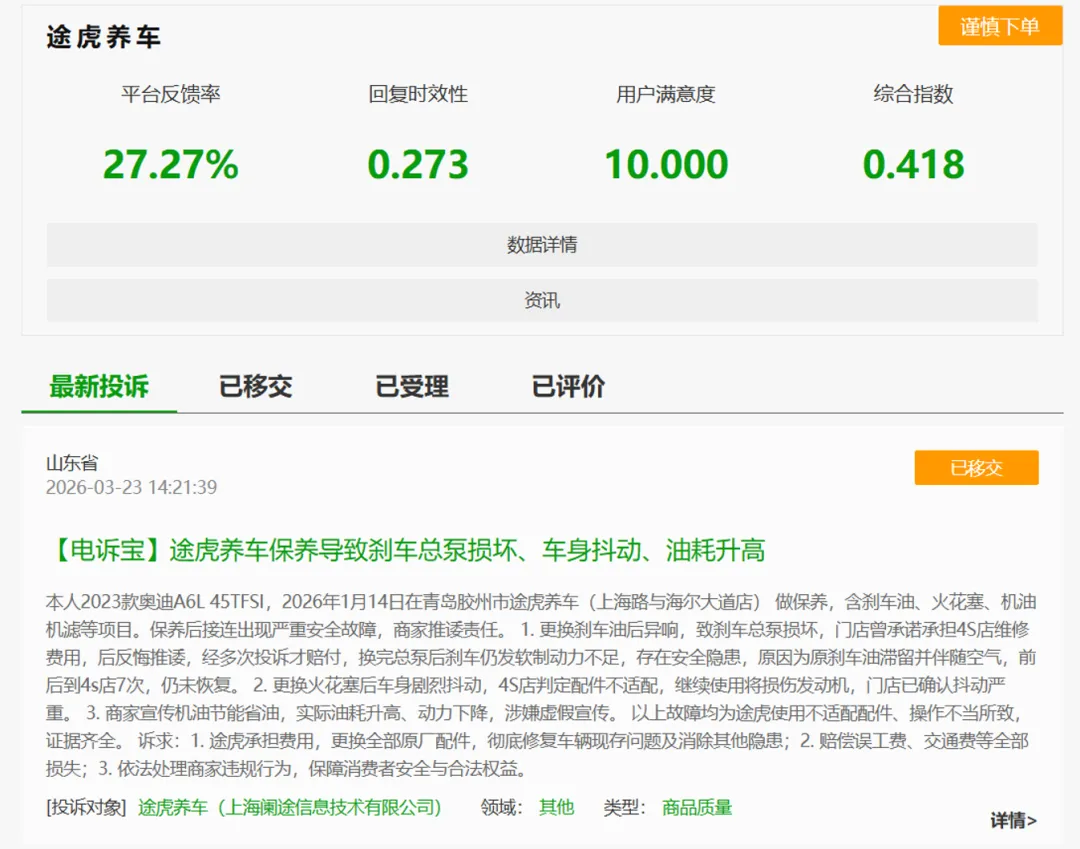Click the complaint body paragraph starting 本人2023款奥迪A6L

541,685
